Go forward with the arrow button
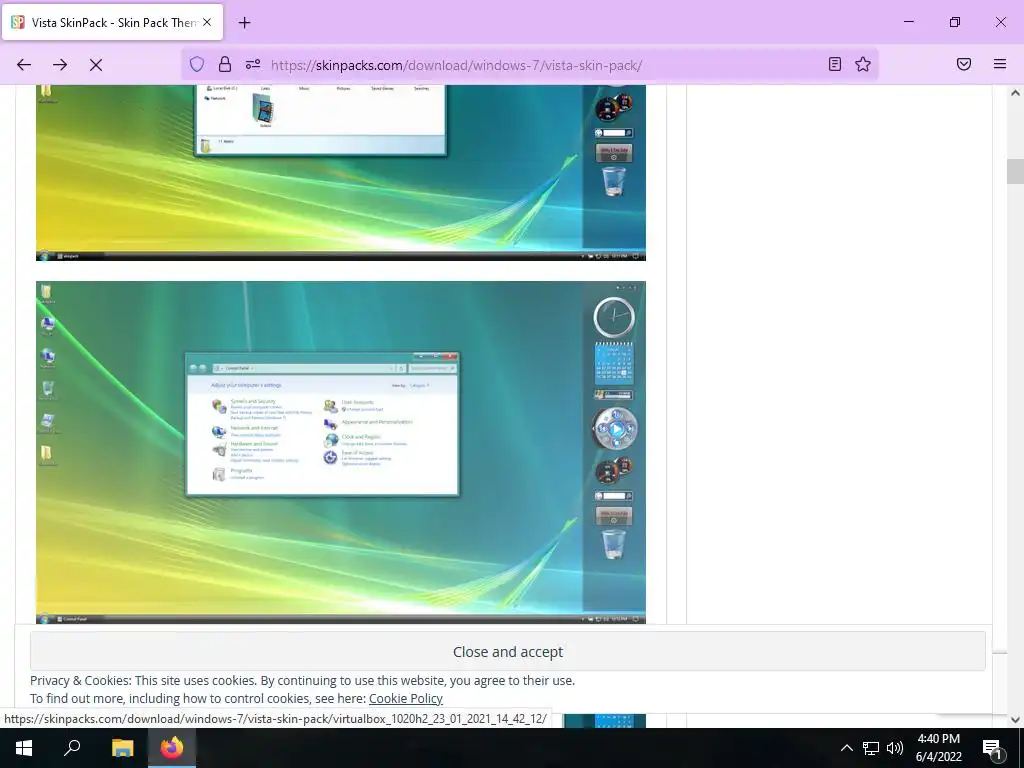 pos(60,65)
